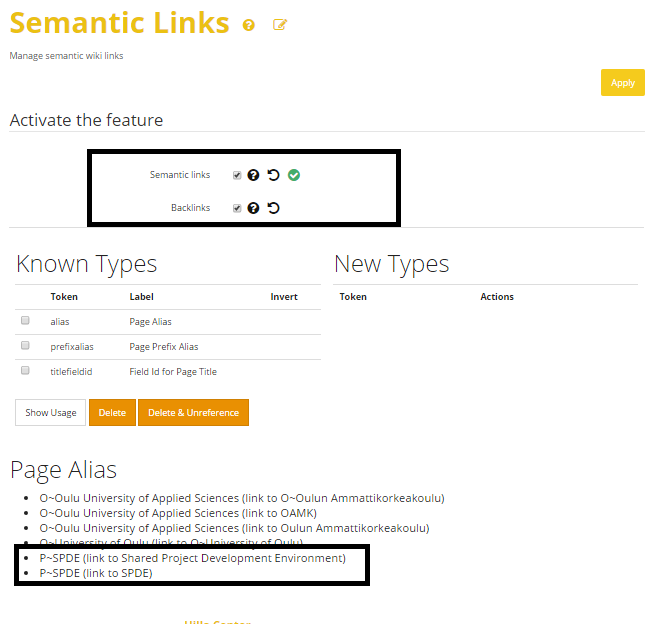664x624 pixels.
Task: Toggle the Backlinks checkbox
Action: click(237, 208)
